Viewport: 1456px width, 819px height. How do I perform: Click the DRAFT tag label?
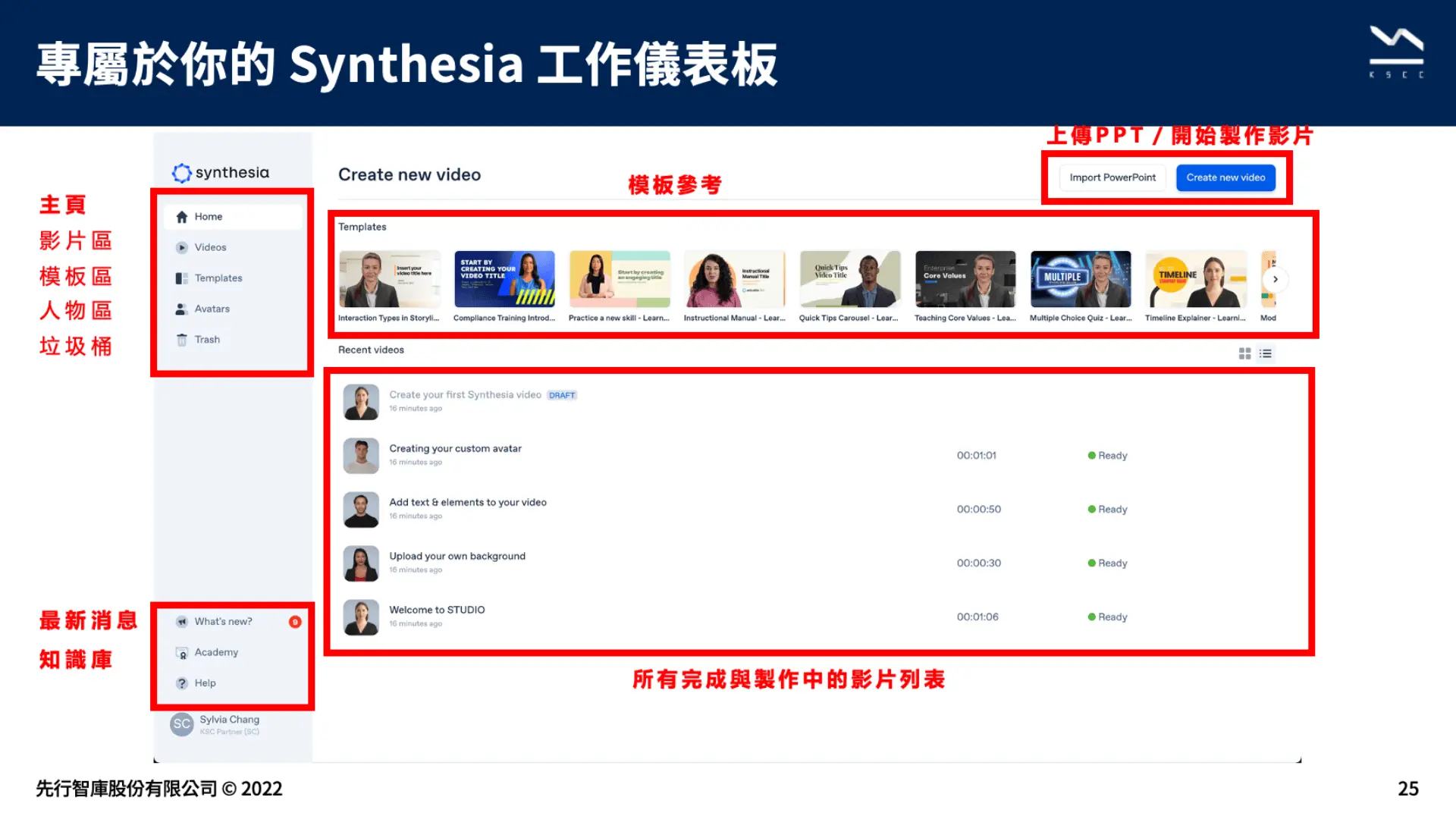562,396
